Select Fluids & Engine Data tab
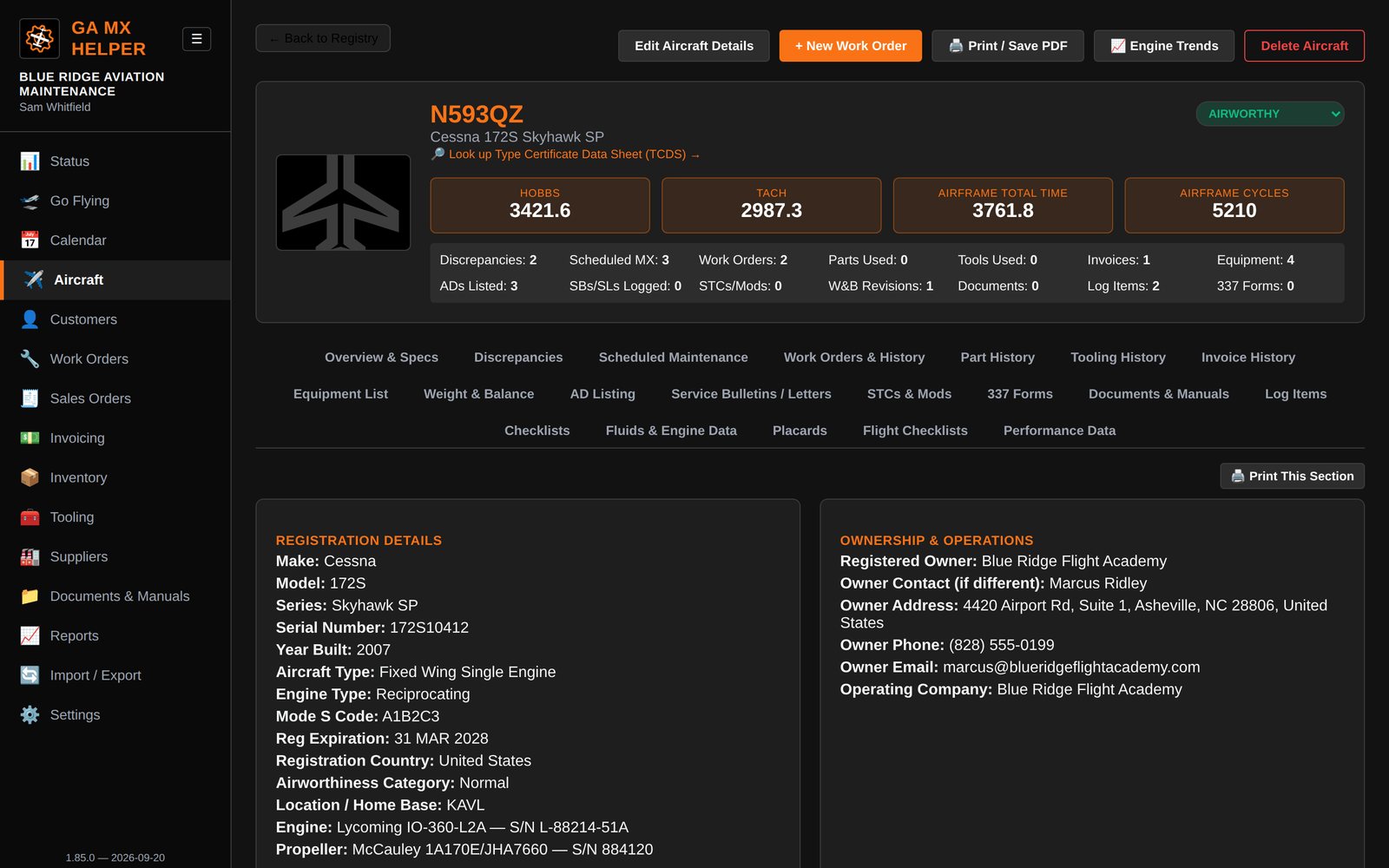Image resolution: width=1389 pixels, height=868 pixels. [671, 431]
